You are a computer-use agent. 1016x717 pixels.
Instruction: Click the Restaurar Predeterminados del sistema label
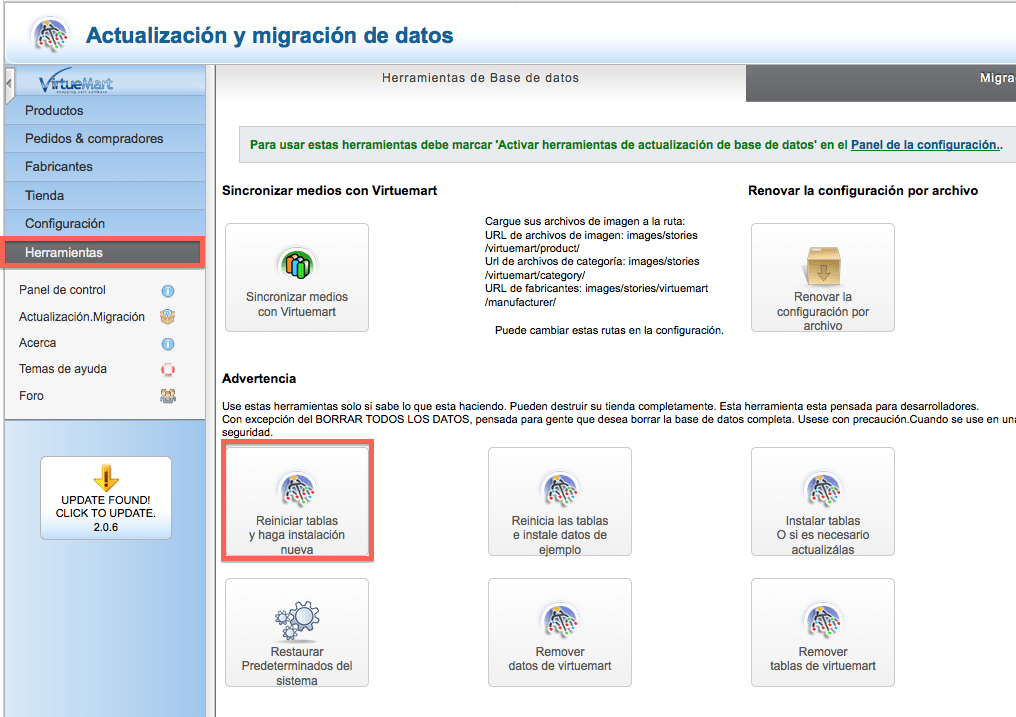click(297, 666)
